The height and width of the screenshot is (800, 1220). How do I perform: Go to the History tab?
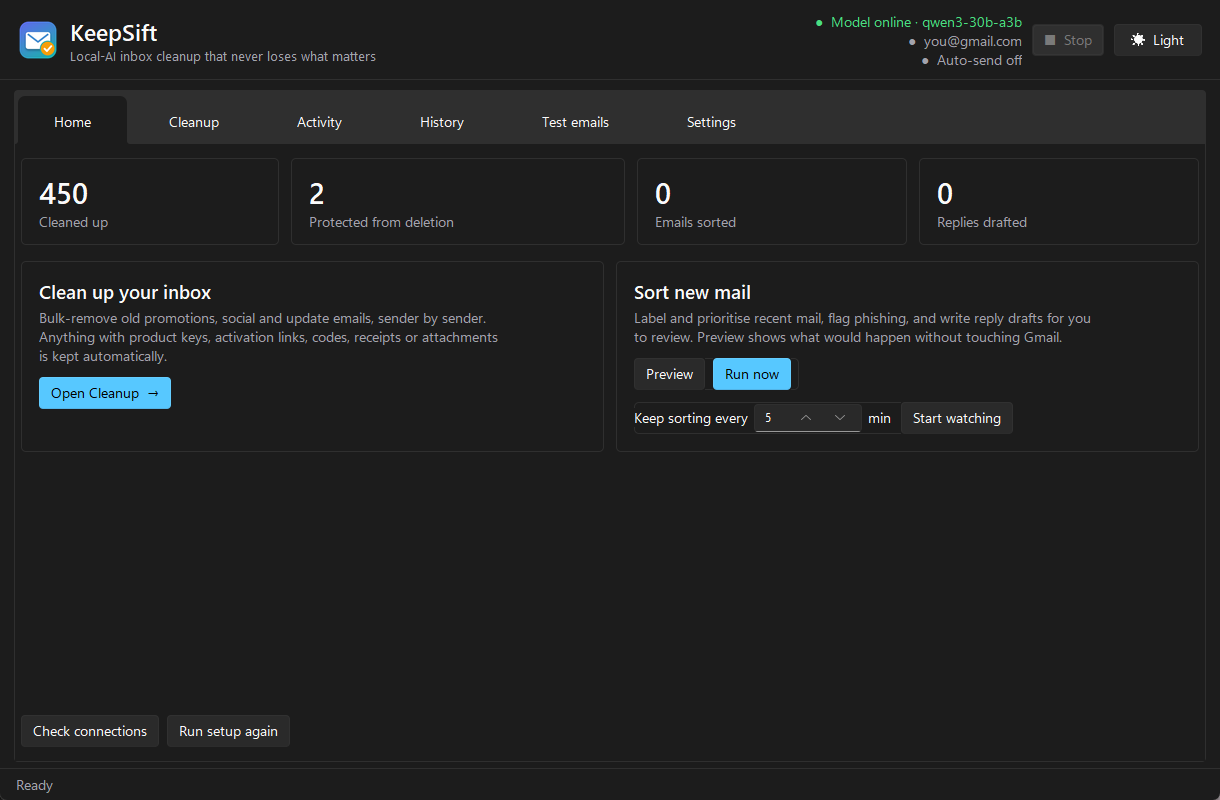click(442, 122)
